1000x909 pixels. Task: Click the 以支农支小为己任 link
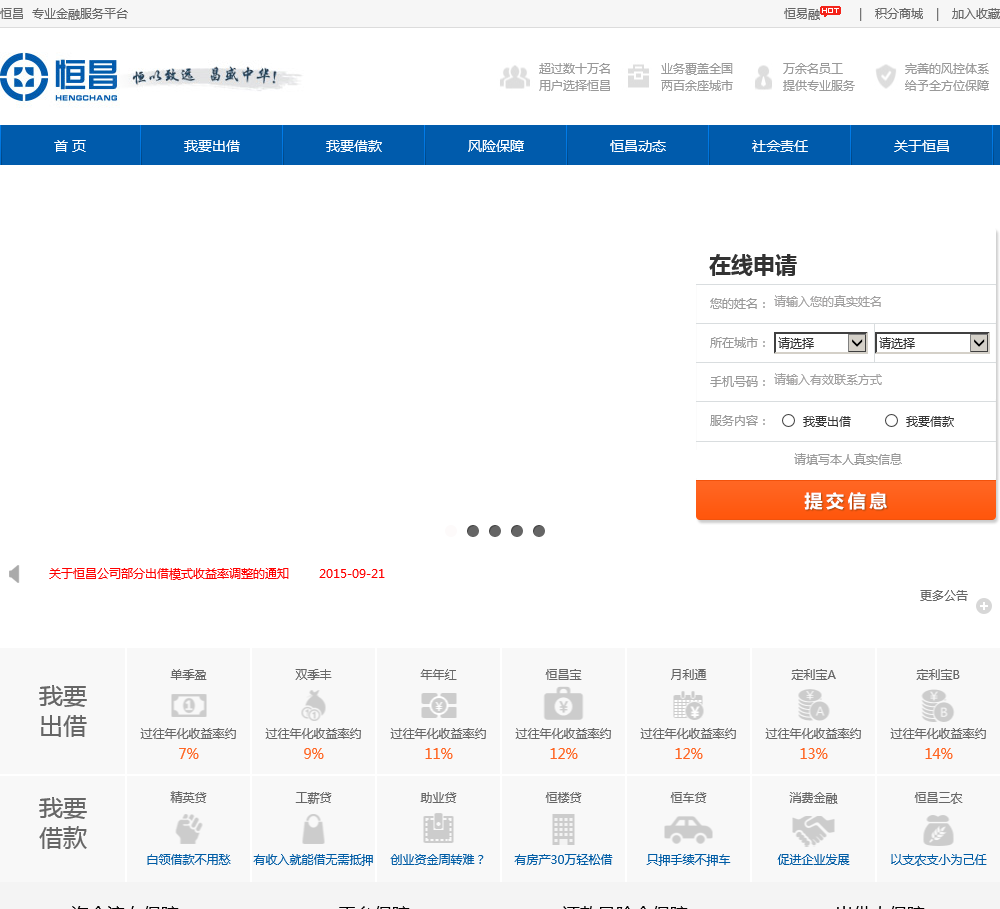pyautogui.click(x=938, y=859)
